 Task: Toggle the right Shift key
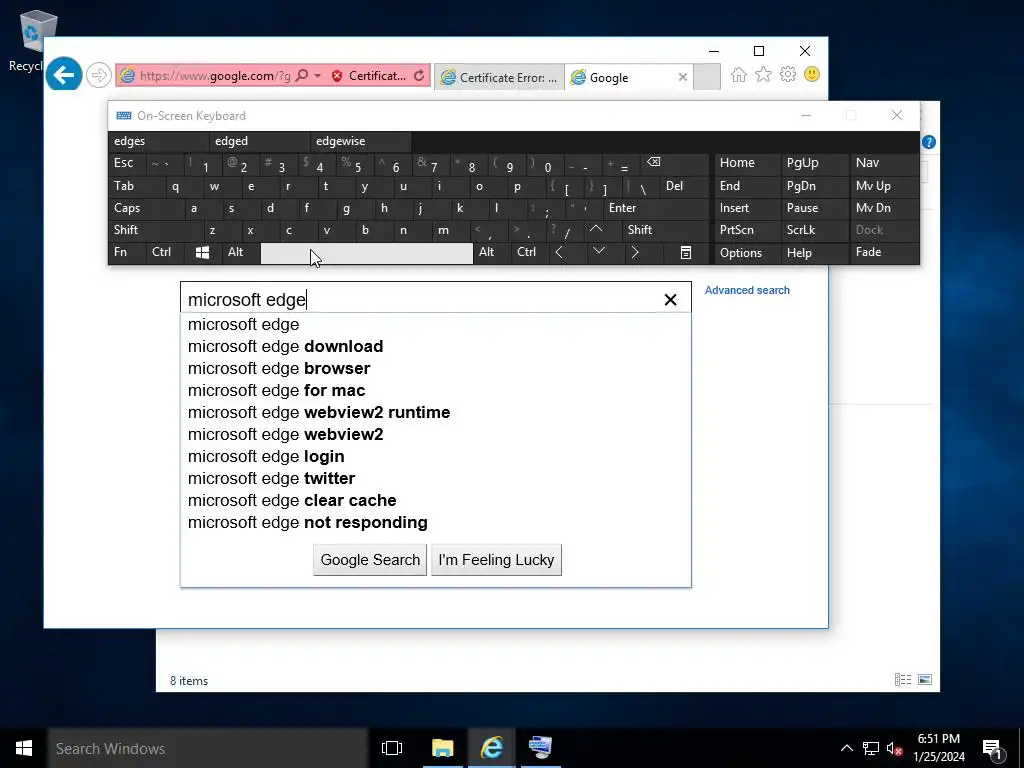(x=665, y=230)
